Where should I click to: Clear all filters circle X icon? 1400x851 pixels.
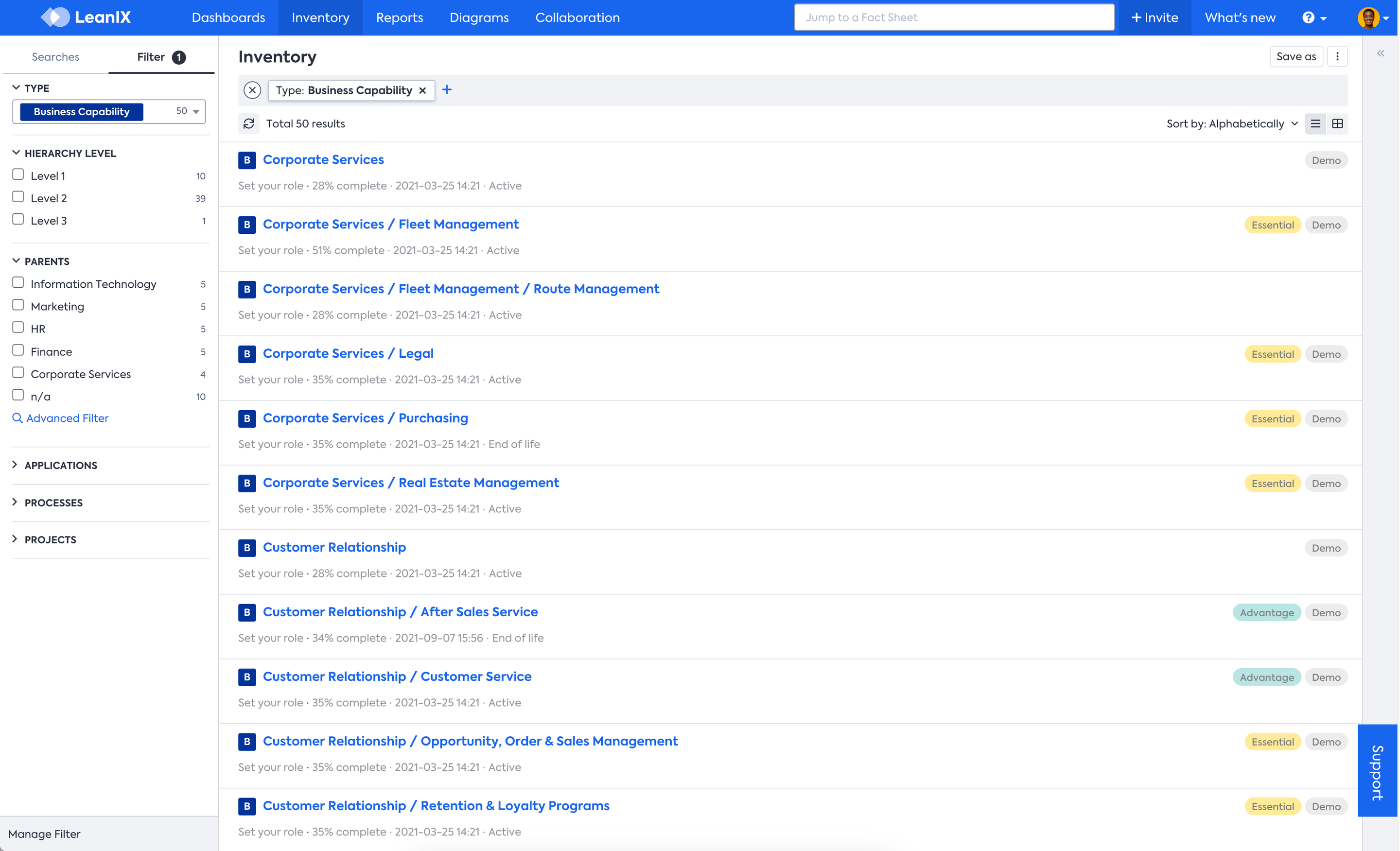click(252, 90)
